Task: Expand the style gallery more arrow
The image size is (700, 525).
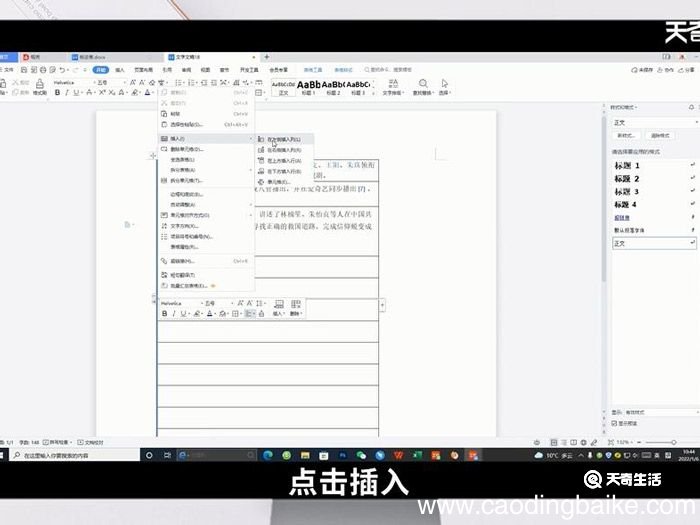Action: 373,93
